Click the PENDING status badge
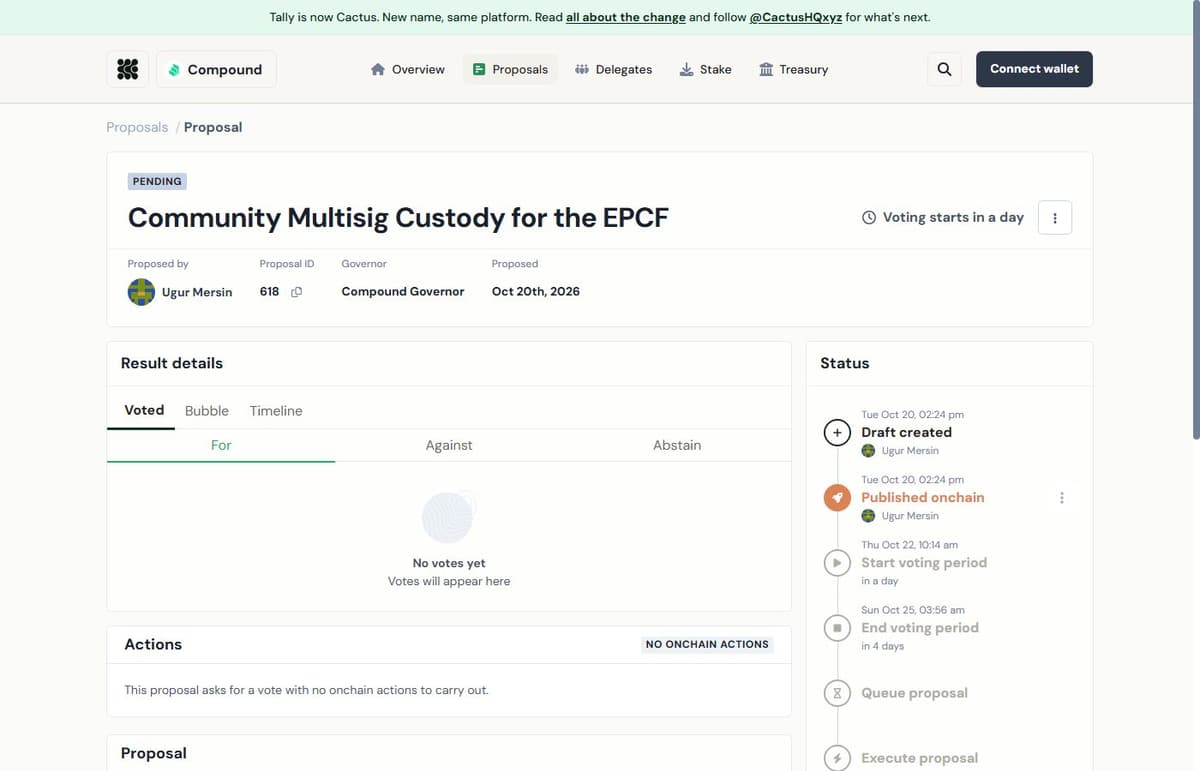The width and height of the screenshot is (1200, 771). 157,181
